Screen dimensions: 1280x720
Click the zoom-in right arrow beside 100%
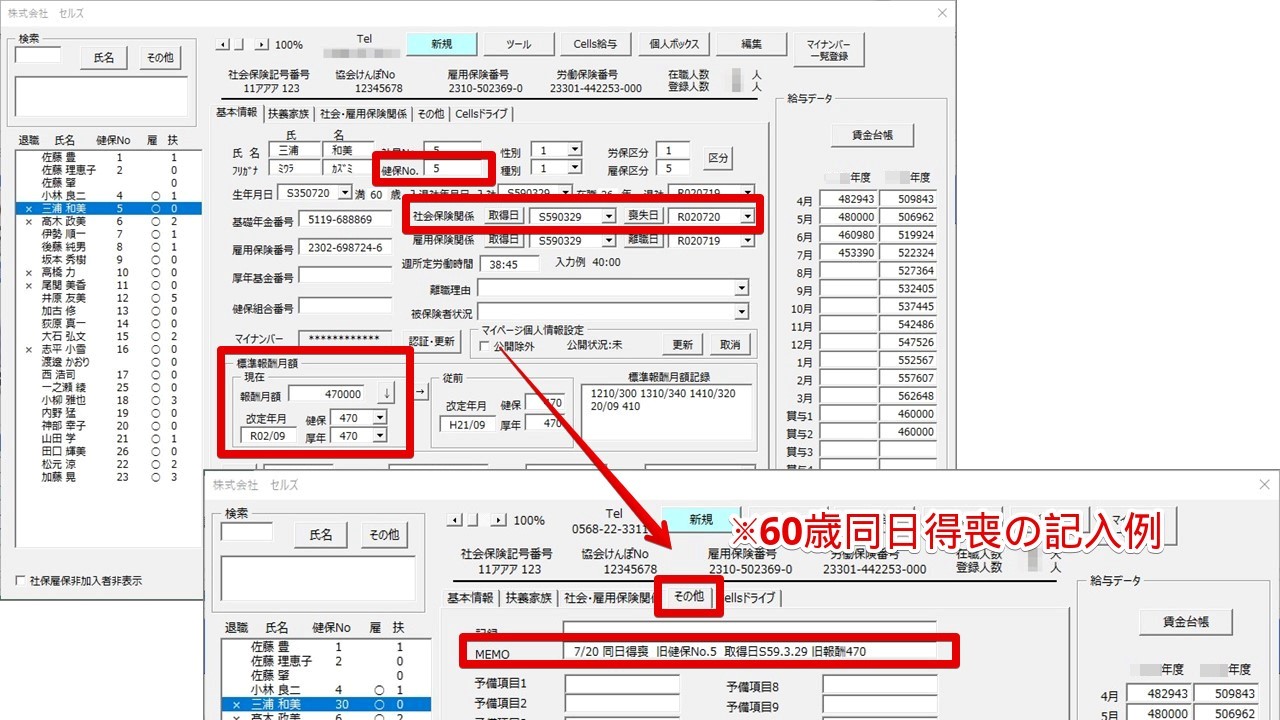pyautogui.click(x=262, y=45)
